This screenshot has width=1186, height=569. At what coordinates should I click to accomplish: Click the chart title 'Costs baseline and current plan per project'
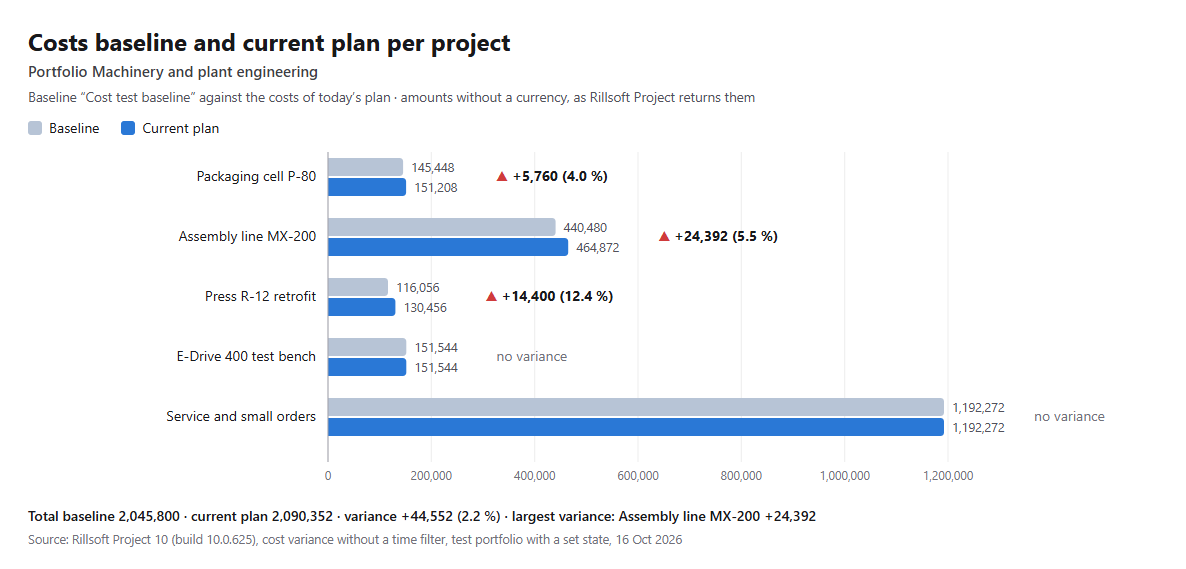coord(269,43)
